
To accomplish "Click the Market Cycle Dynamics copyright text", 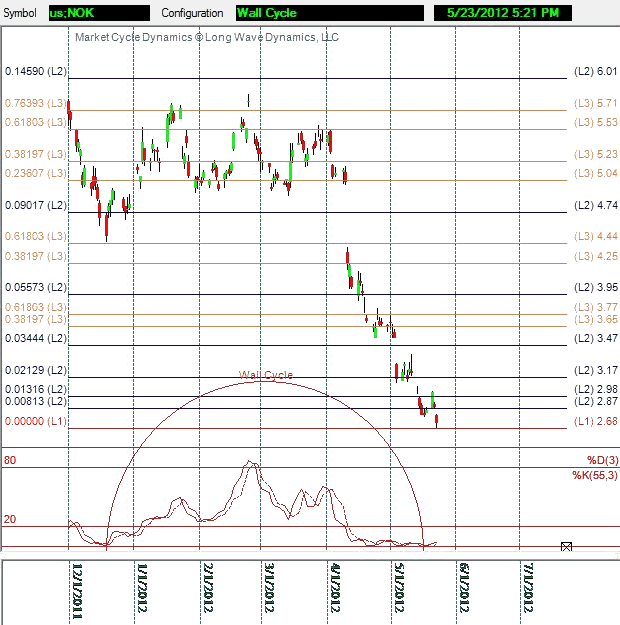I will [207, 37].
